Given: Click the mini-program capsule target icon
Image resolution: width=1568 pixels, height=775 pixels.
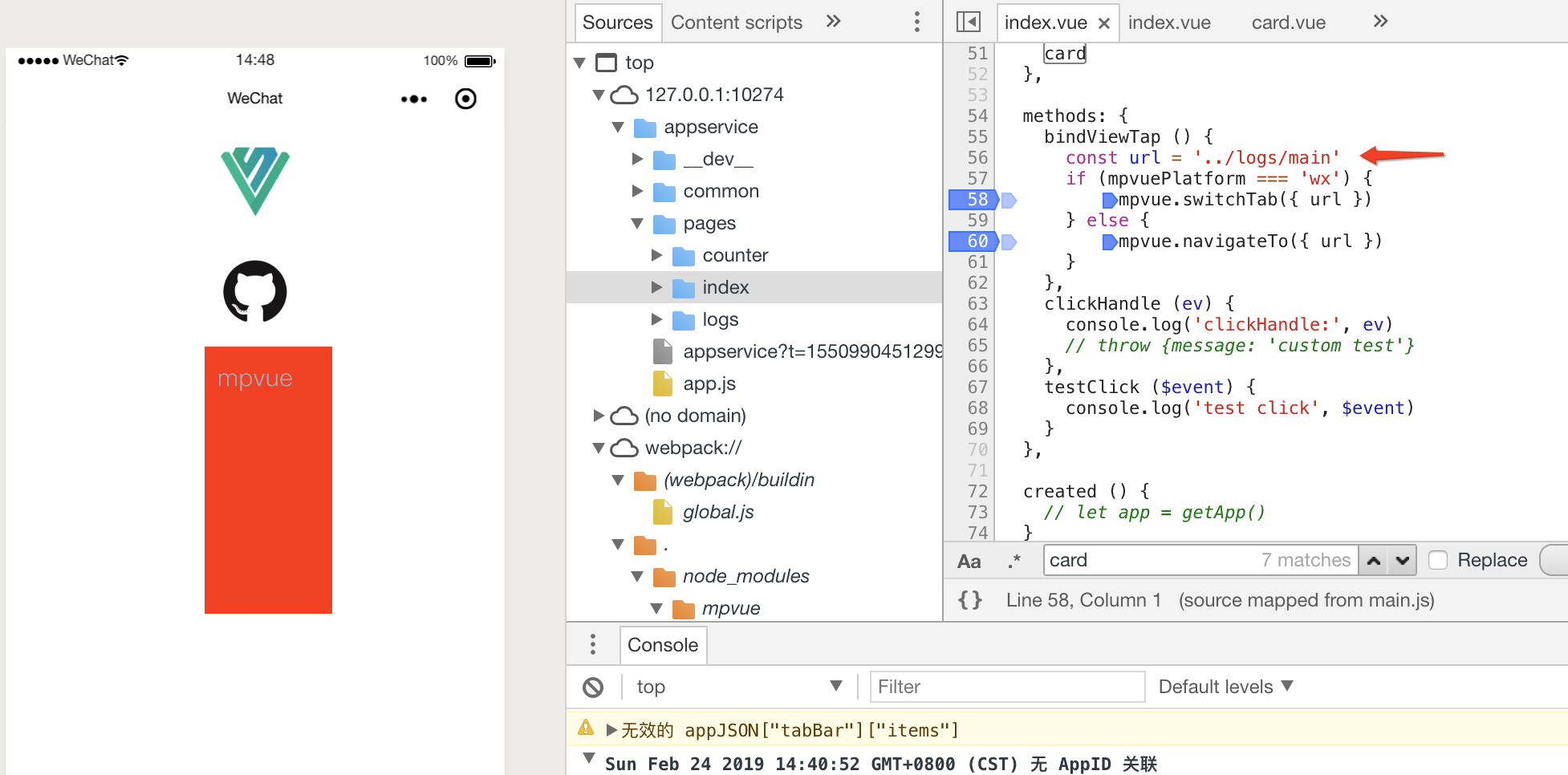Looking at the screenshot, I should [465, 99].
